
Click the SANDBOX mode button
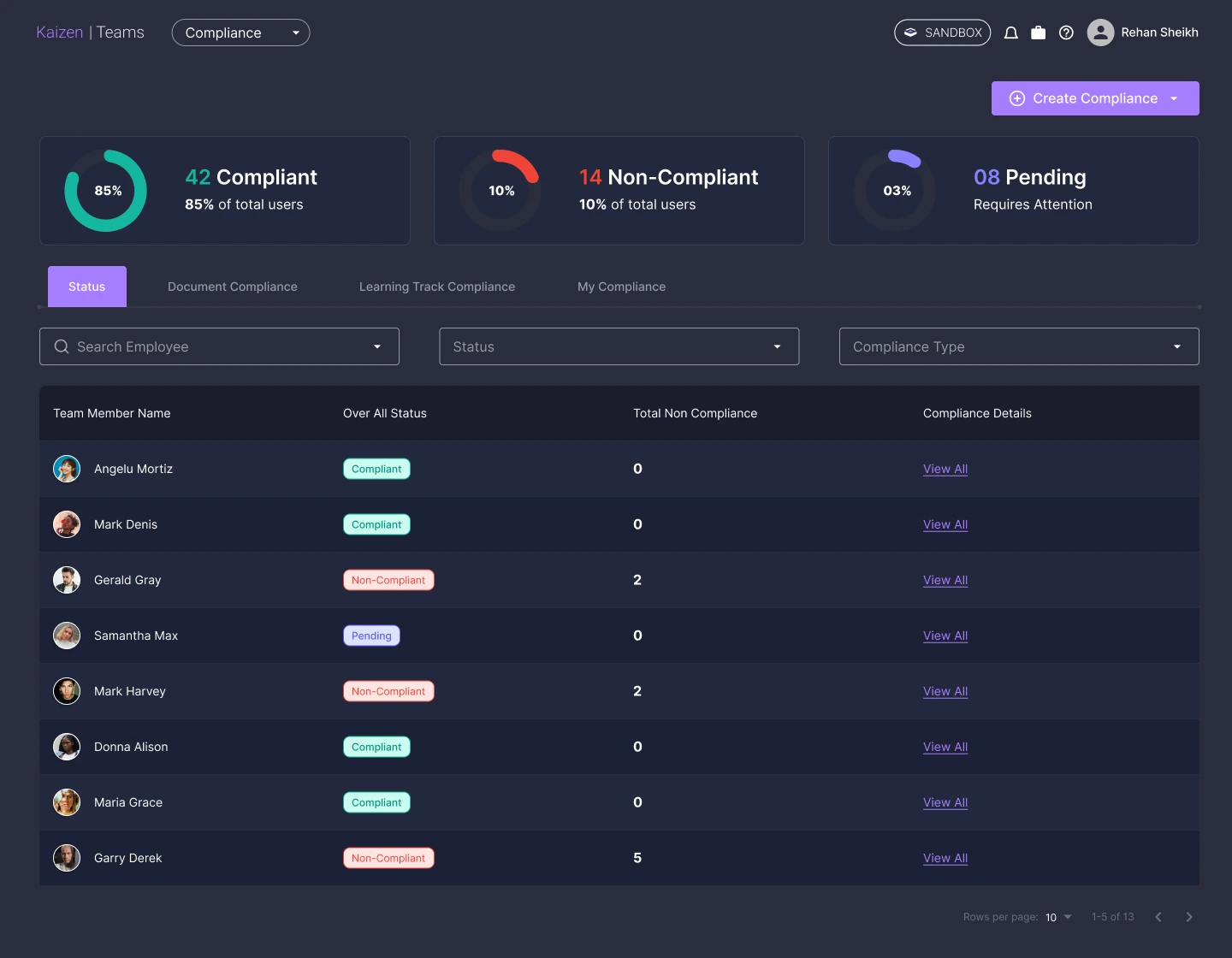[942, 33]
